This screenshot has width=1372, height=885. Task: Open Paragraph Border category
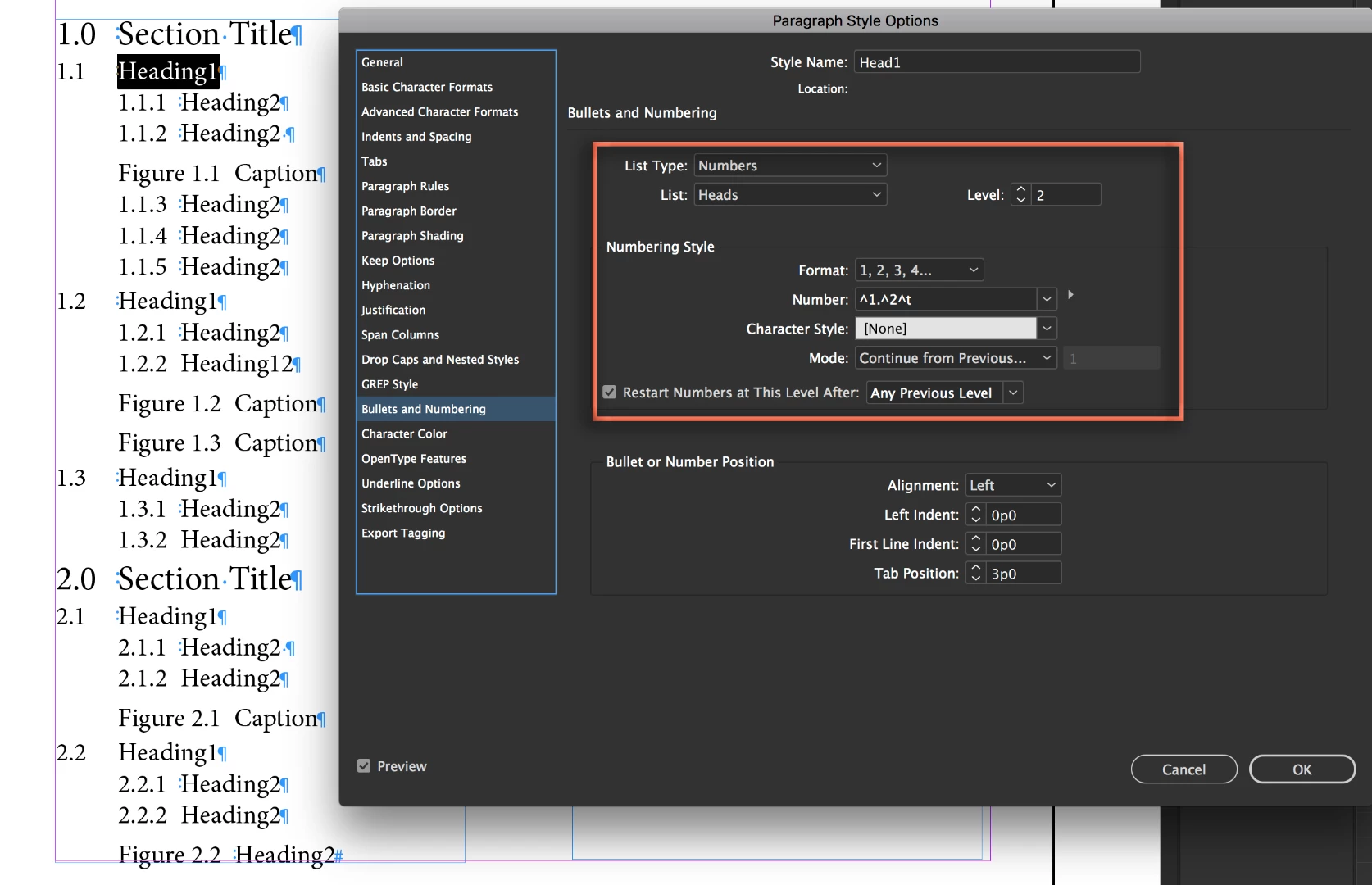pos(456,211)
